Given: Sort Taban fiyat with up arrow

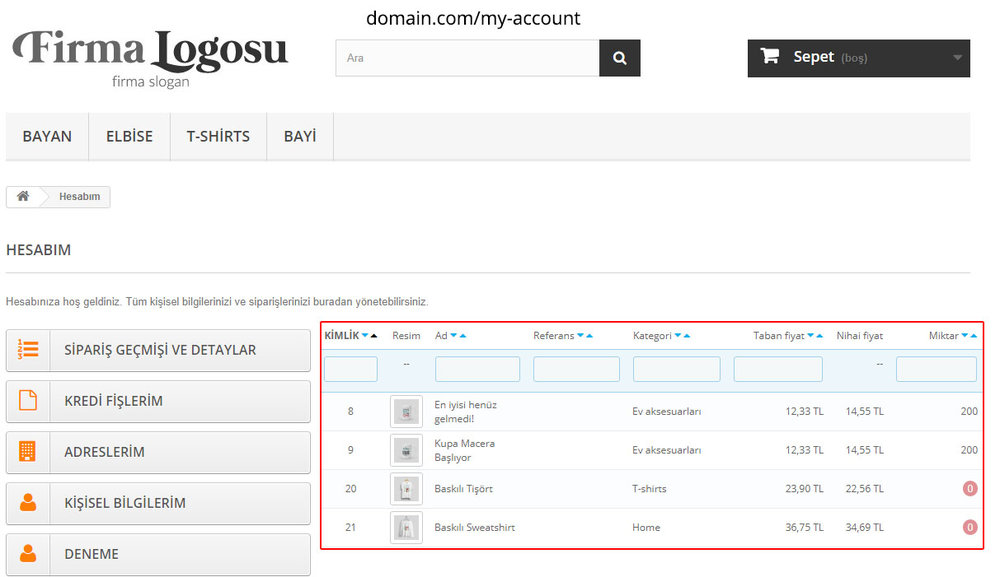Looking at the screenshot, I should (820, 335).
